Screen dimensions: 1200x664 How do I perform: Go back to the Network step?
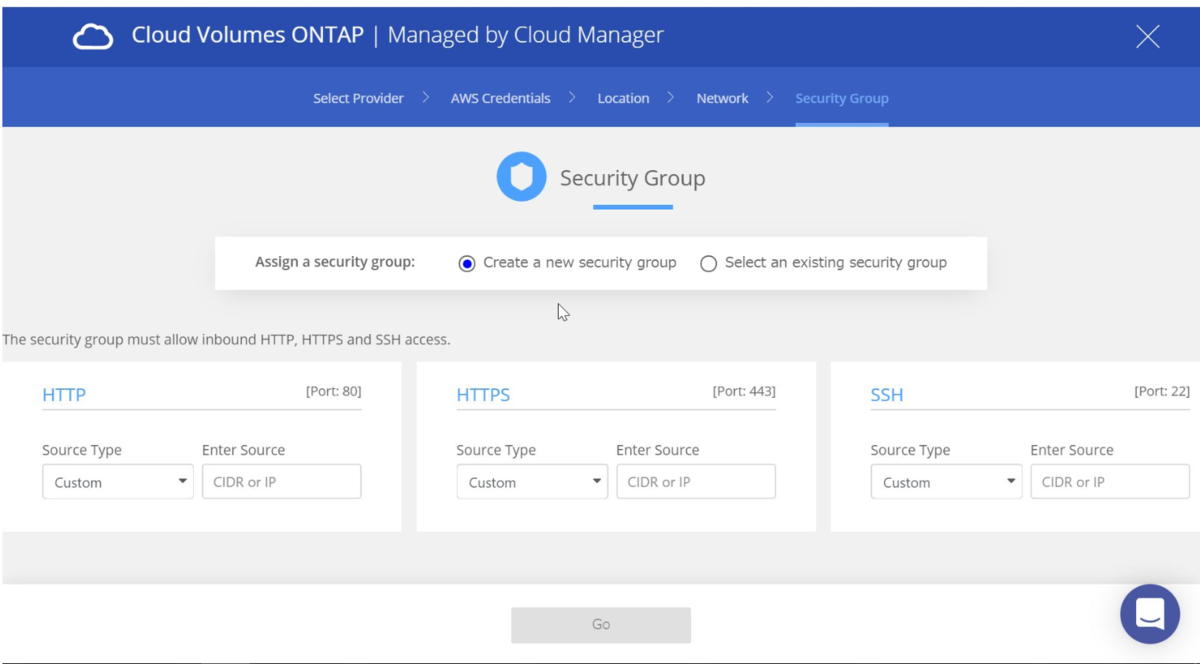(722, 97)
